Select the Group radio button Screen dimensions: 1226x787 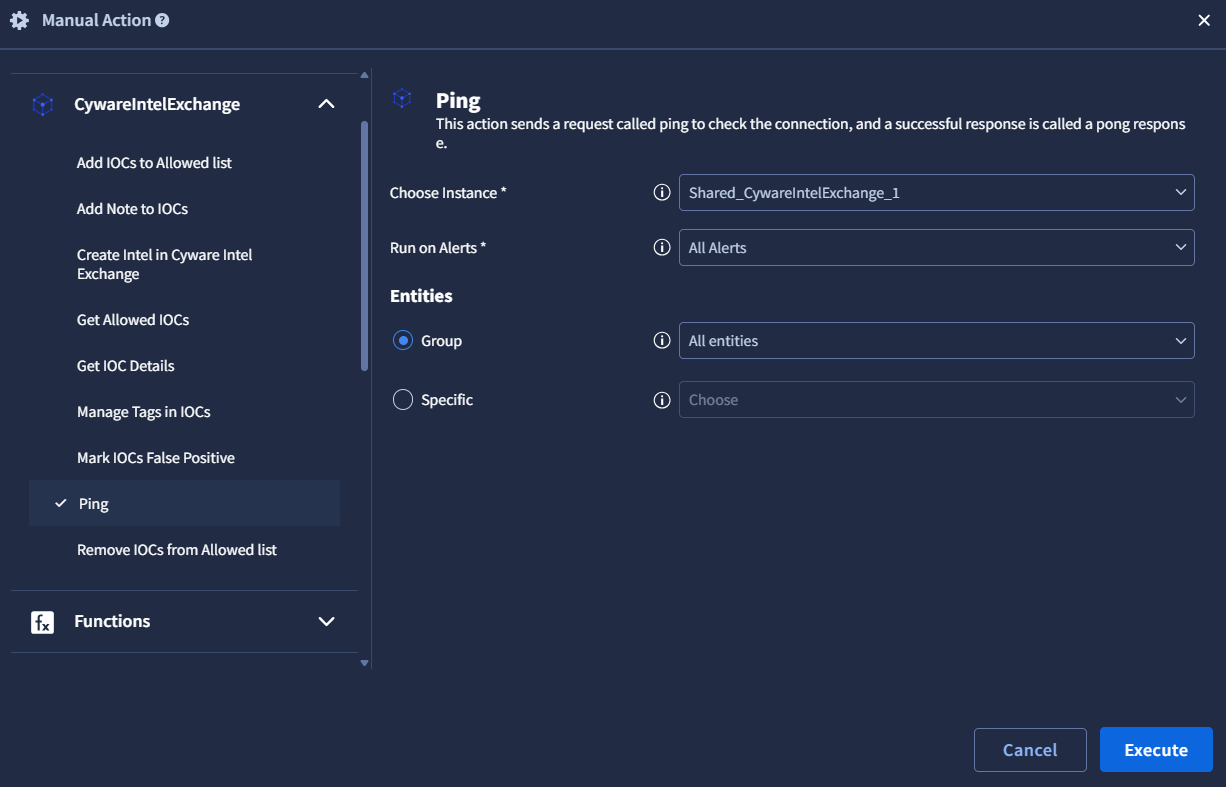click(x=403, y=341)
